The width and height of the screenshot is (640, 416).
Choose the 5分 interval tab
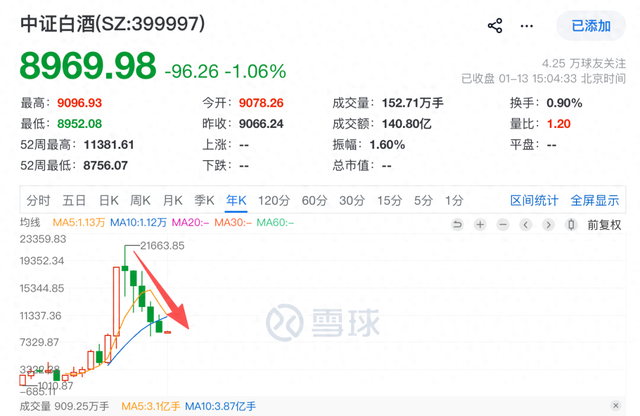(423, 200)
